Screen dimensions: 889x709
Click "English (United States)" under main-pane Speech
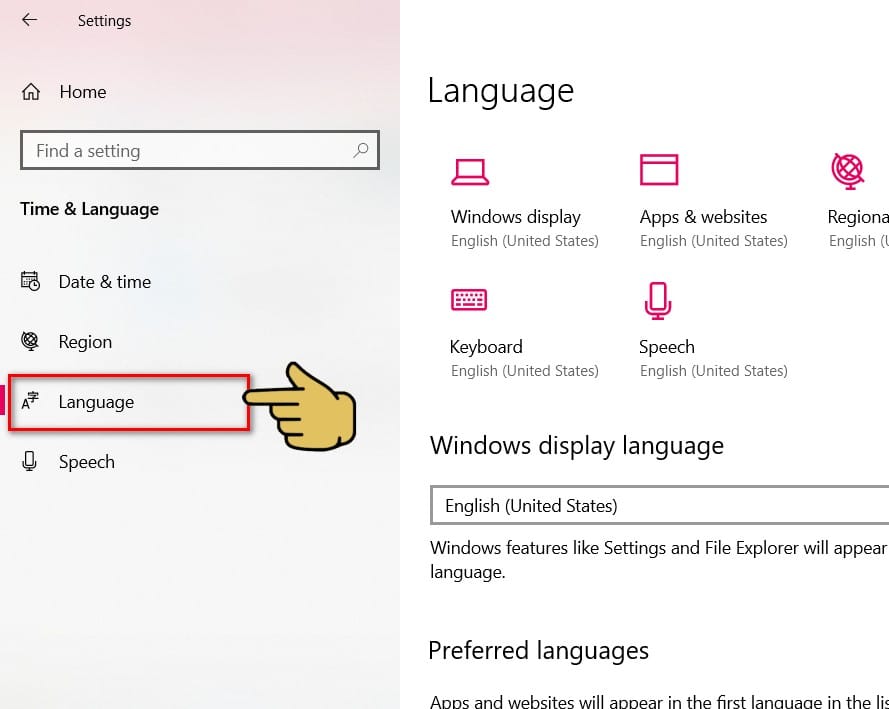[714, 371]
